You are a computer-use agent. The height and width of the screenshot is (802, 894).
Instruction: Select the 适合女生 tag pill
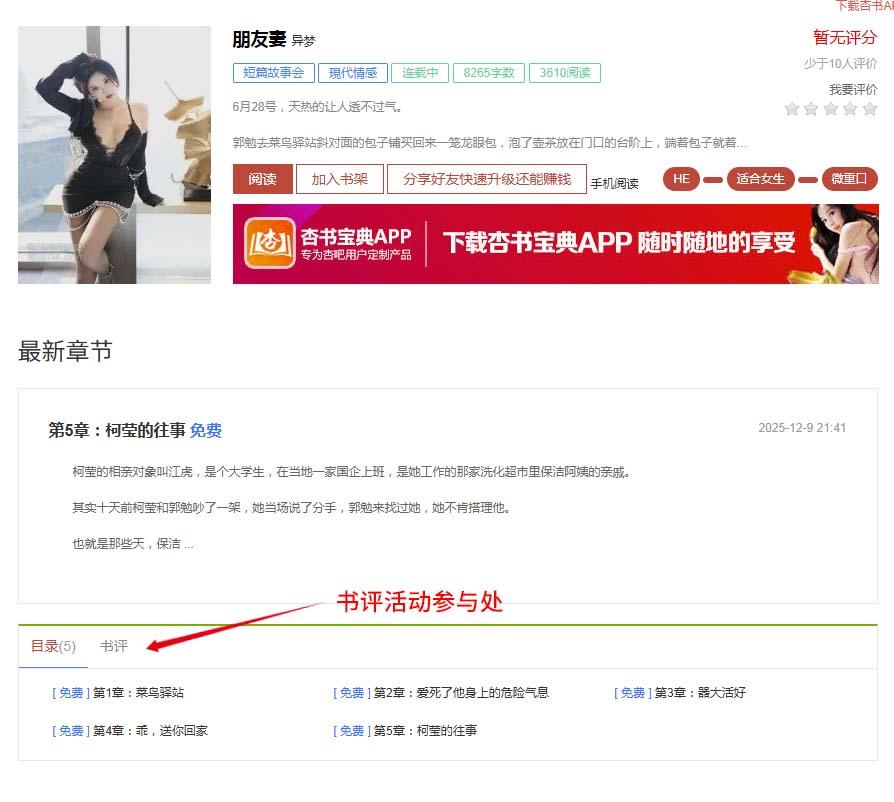pyautogui.click(x=760, y=179)
